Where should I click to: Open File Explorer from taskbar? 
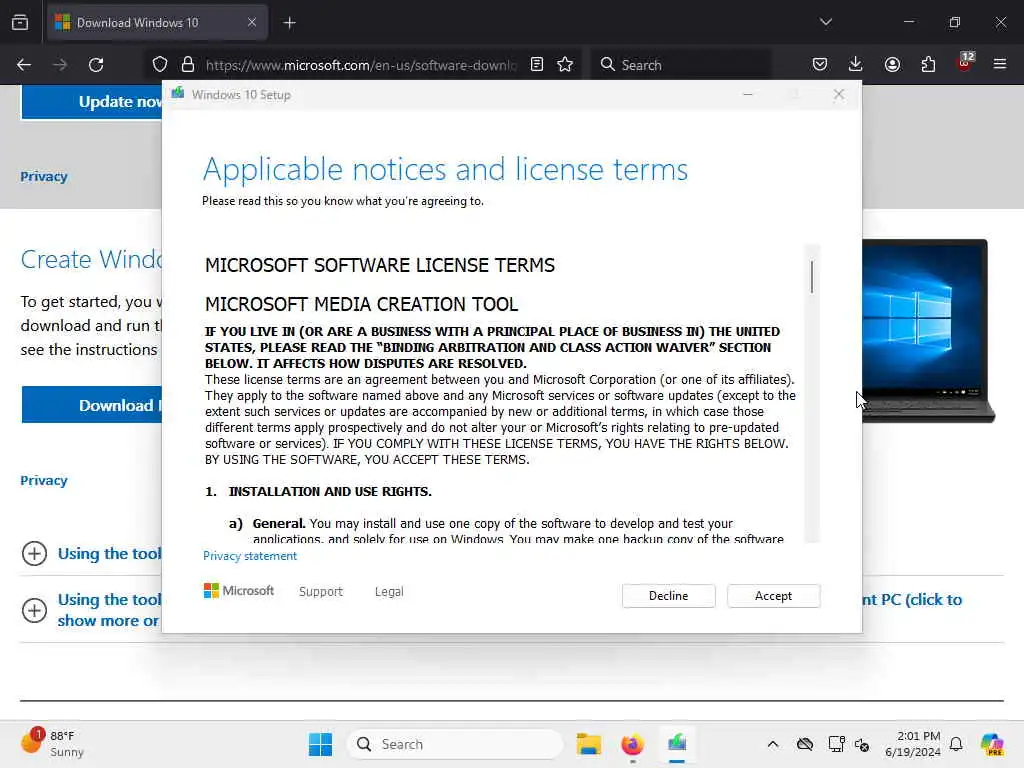click(x=588, y=744)
